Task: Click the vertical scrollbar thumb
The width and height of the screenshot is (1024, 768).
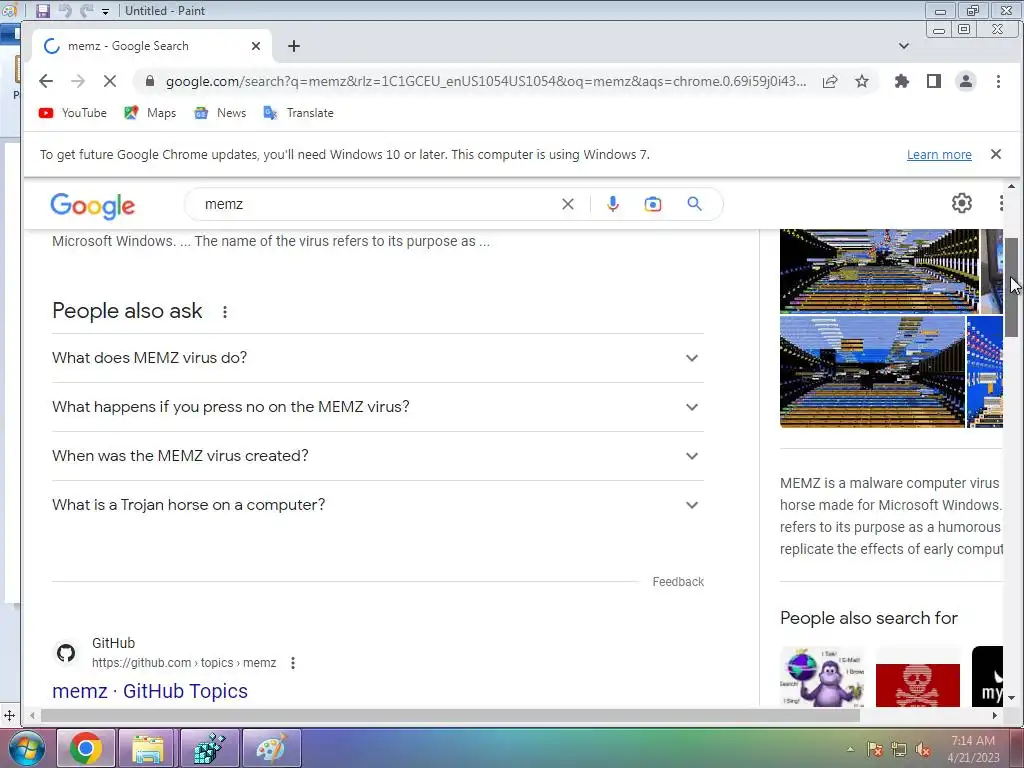Action: click(x=1012, y=287)
